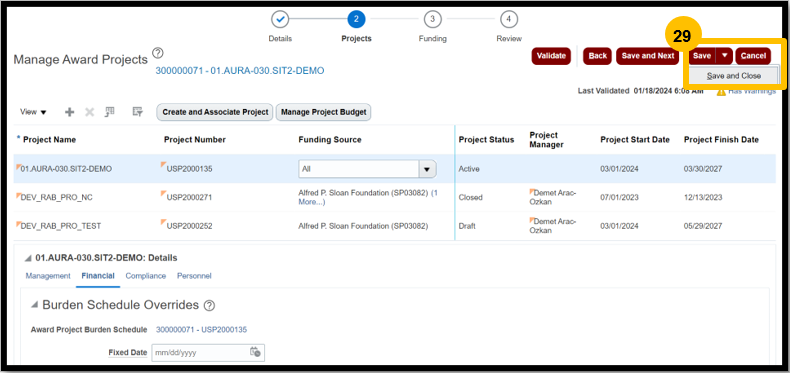Click finish date 05/29/2027
The image size is (790, 373).
point(703,226)
